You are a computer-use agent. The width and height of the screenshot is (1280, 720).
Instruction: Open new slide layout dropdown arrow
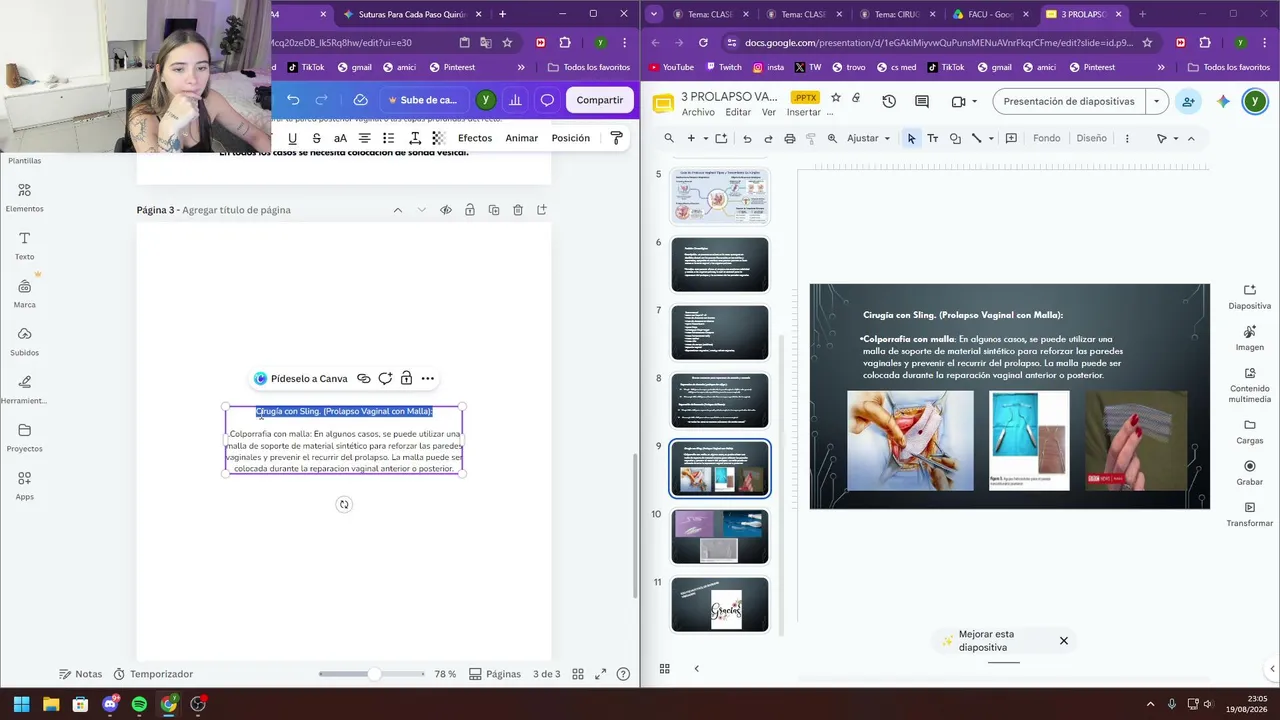coord(705,138)
